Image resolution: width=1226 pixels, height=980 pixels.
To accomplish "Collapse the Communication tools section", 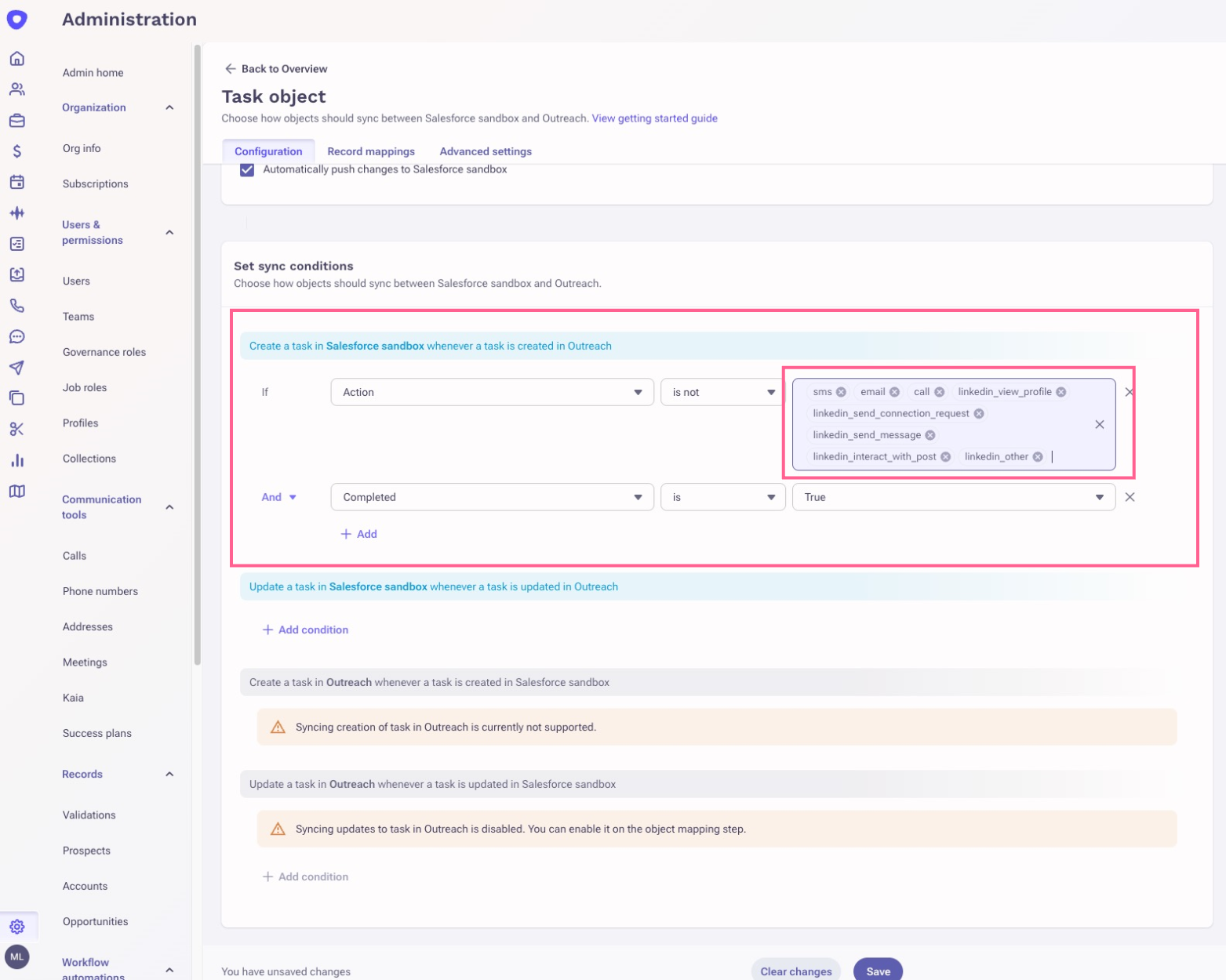I will click(x=169, y=507).
